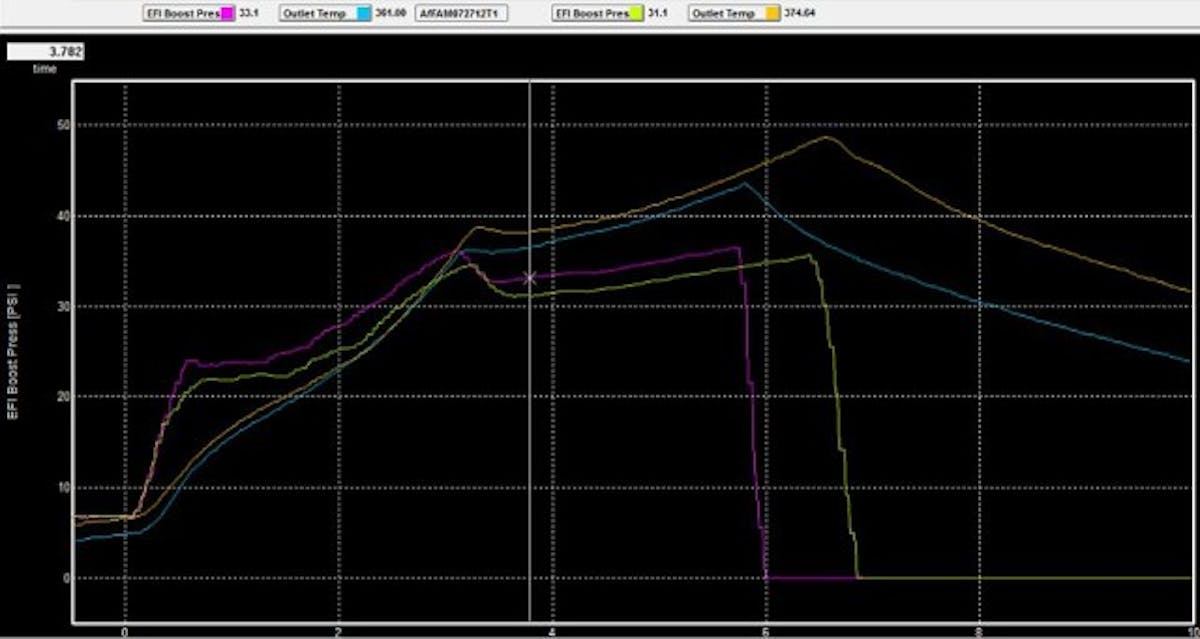
Task: Click the peak of the blue temperature curve
Action: click(x=743, y=183)
